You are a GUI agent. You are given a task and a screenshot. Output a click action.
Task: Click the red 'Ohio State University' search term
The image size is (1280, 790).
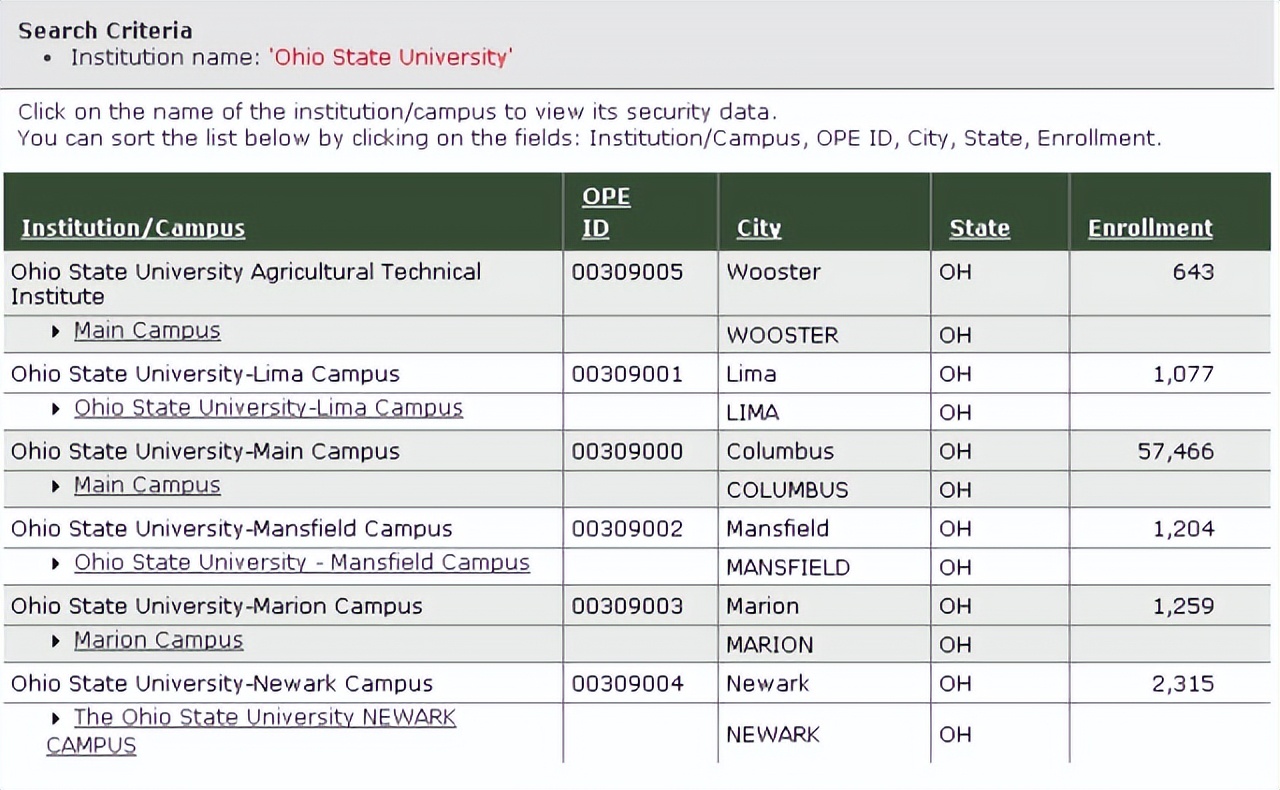[391, 57]
